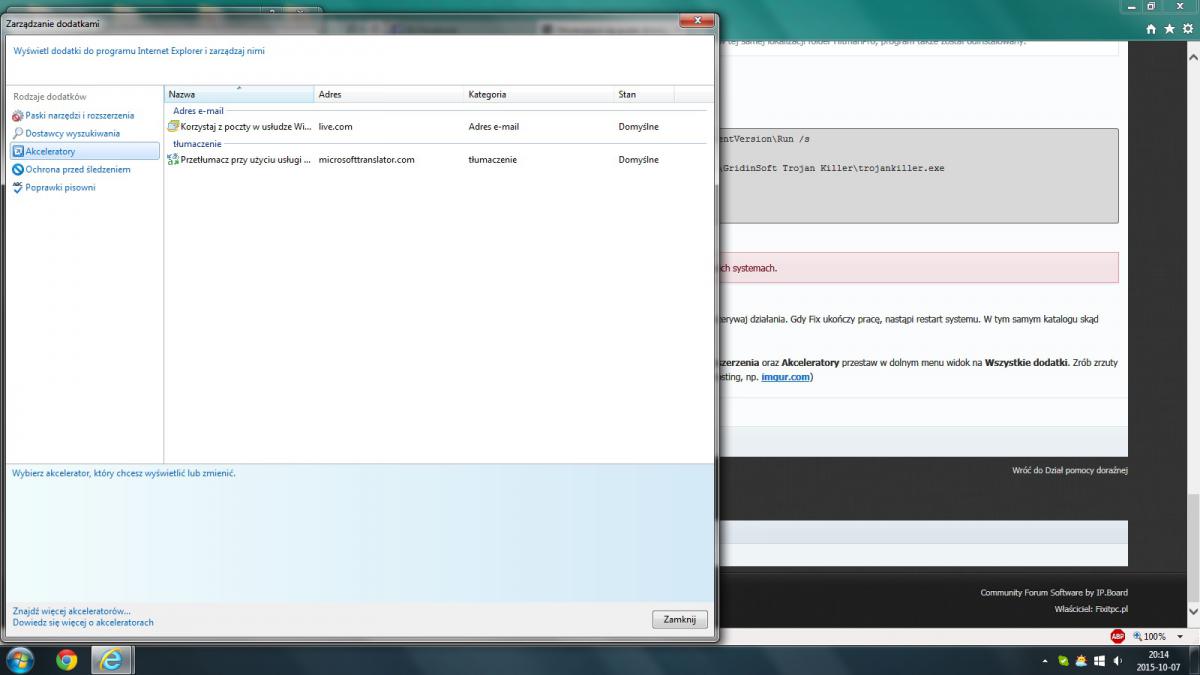Open the volume speaker tray icon

pos(1117,661)
